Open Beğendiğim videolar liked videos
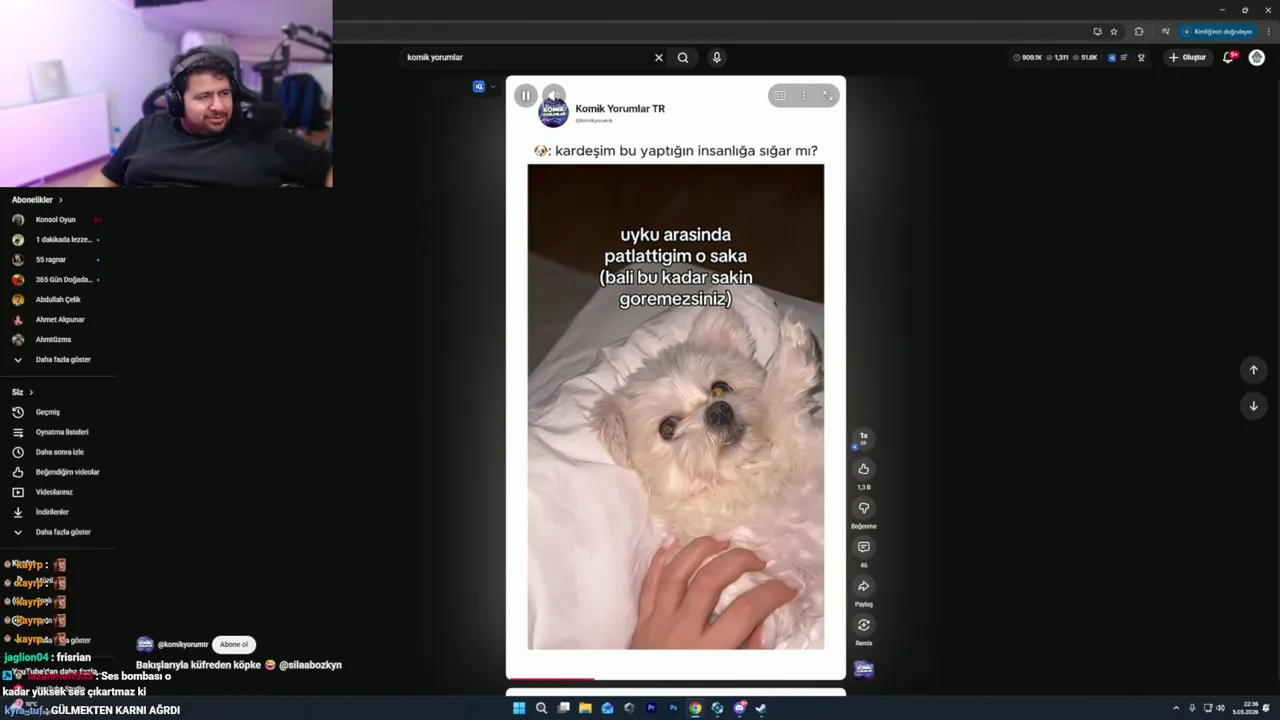The width and height of the screenshot is (1280, 720). (57, 472)
